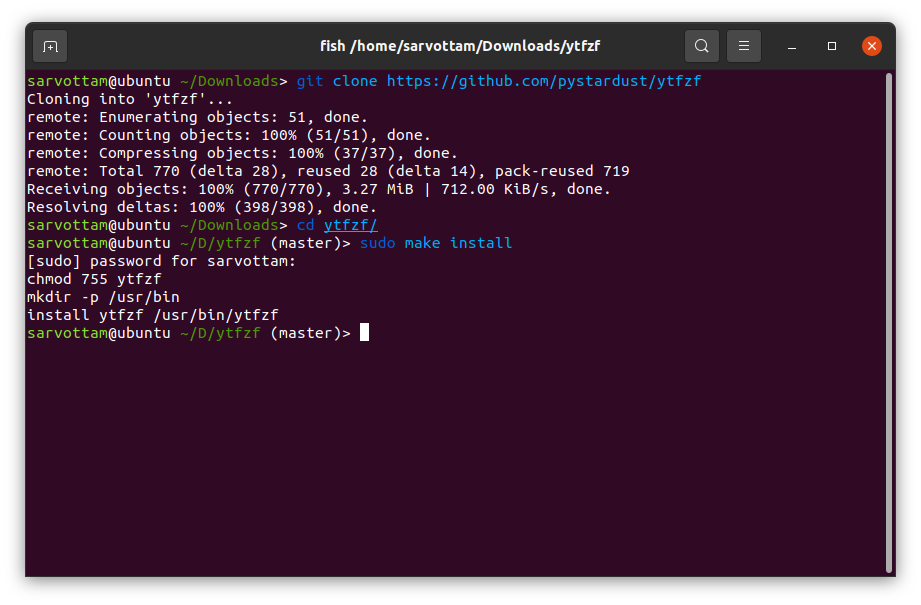Click the underlined ytfzf/ path
The height and width of the screenshot is (605, 921).
click(x=350, y=225)
